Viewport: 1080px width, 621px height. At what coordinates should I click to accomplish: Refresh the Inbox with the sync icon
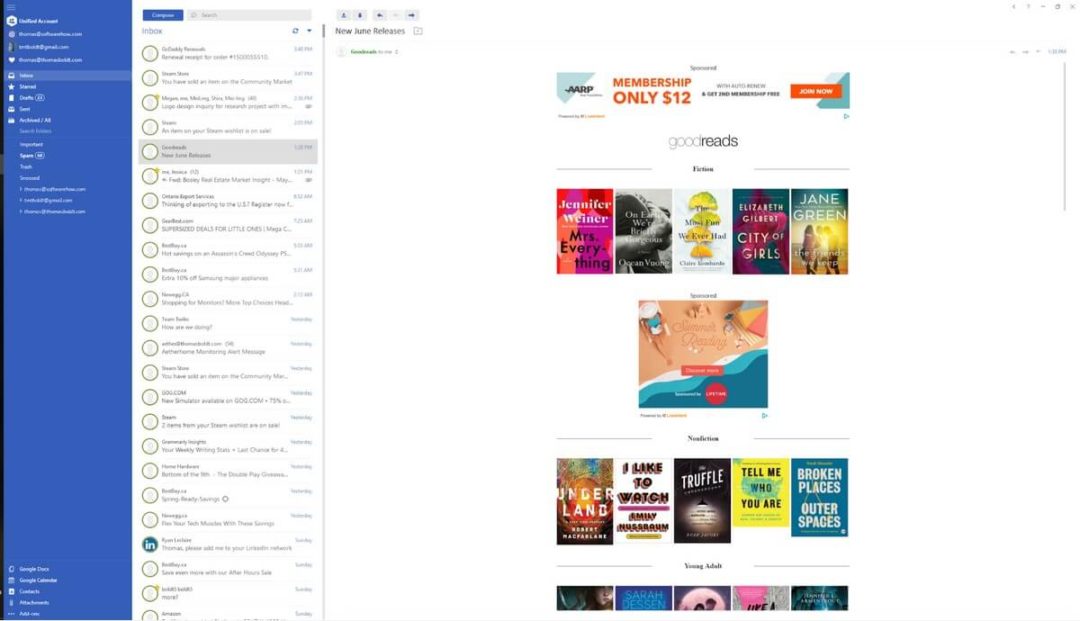295,31
